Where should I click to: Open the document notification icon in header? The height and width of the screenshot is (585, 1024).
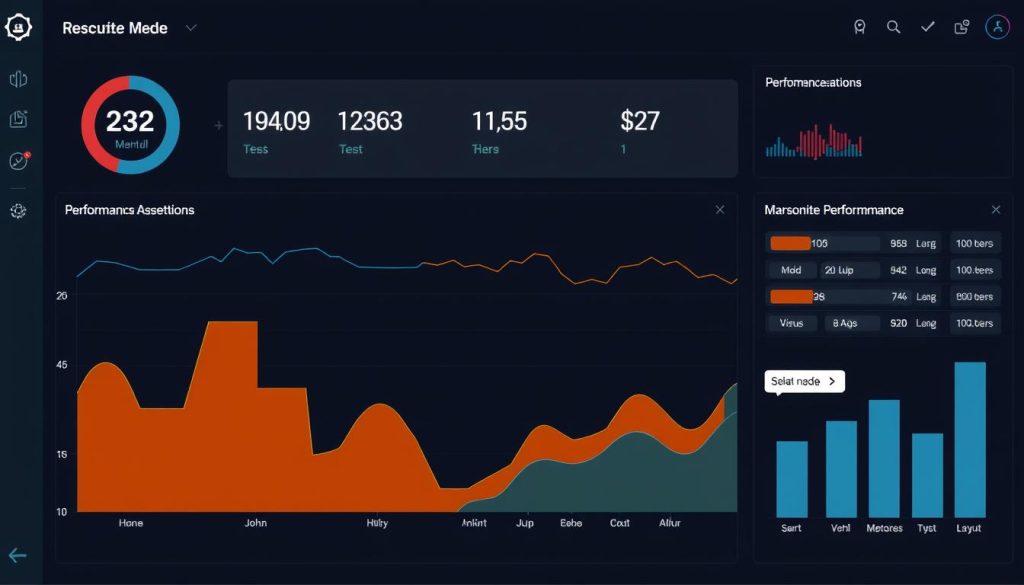click(x=962, y=28)
